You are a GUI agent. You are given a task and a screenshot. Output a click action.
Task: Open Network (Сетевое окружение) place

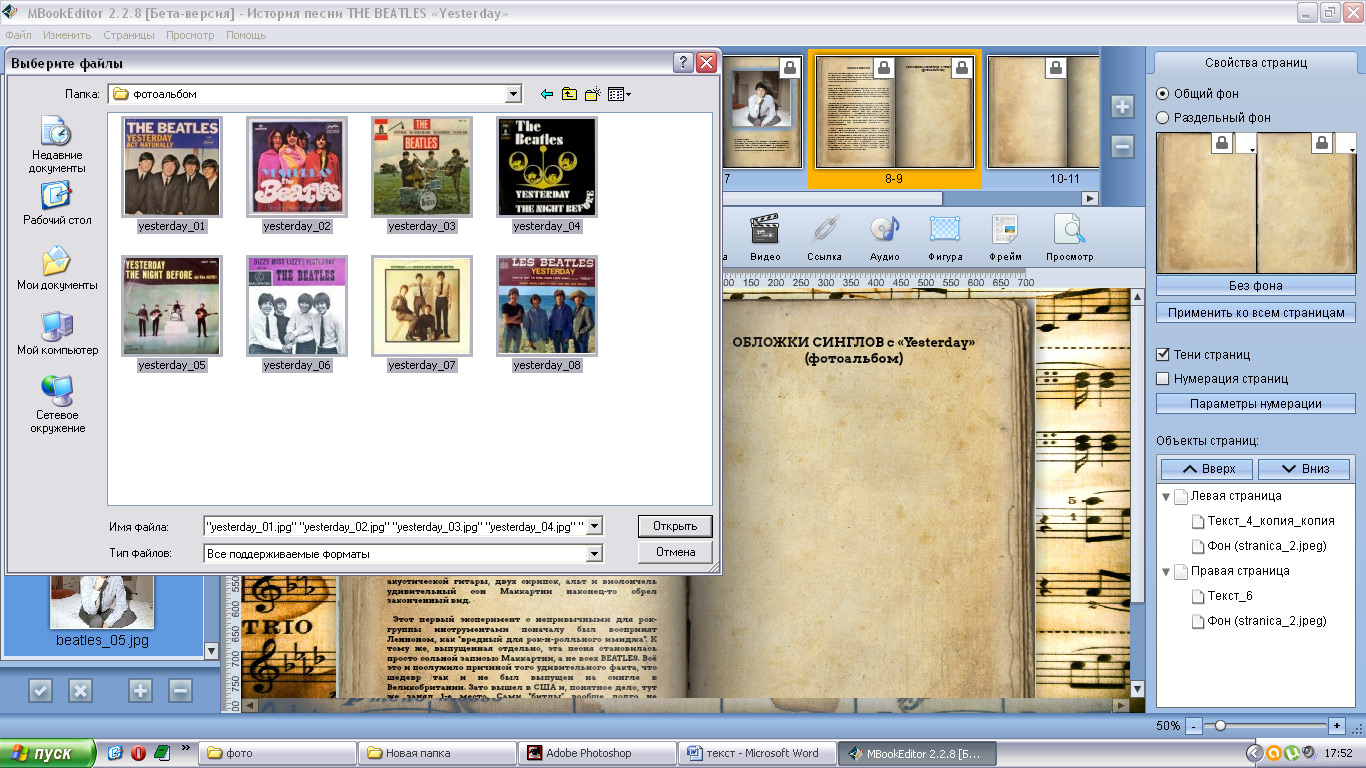pyautogui.click(x=57, y=405)
